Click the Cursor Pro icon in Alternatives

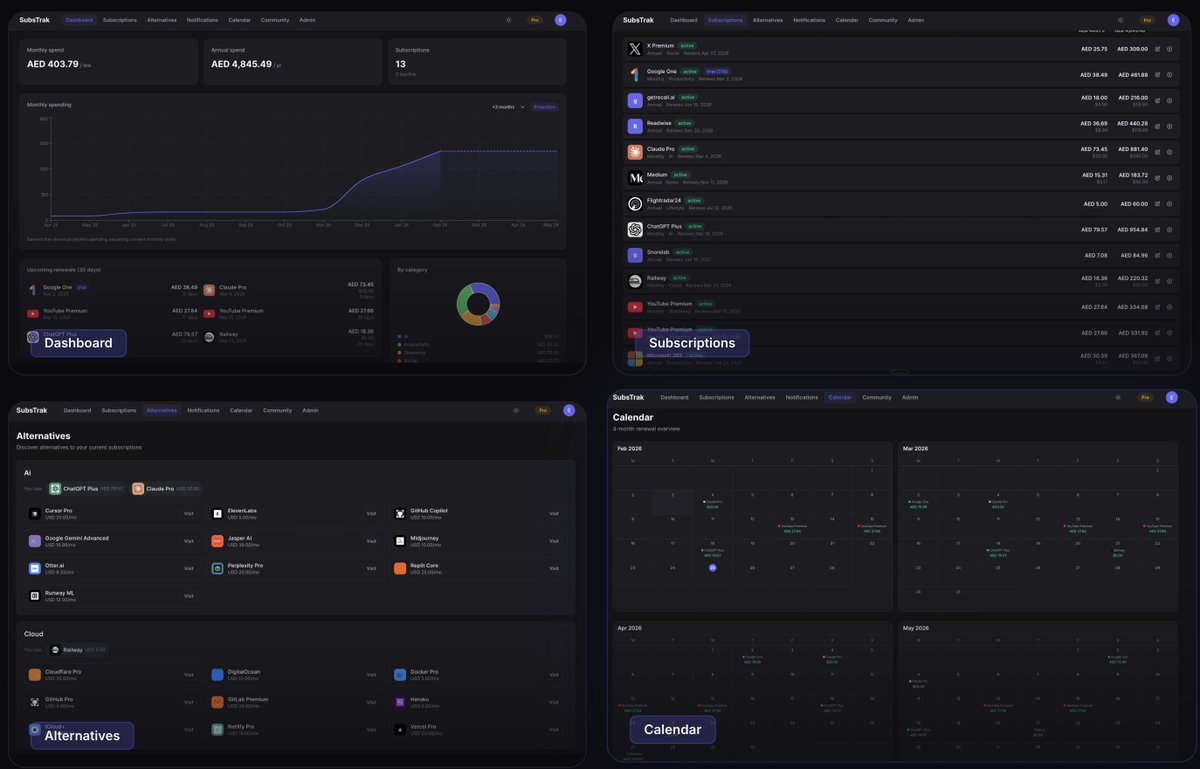tap(35, 514)
